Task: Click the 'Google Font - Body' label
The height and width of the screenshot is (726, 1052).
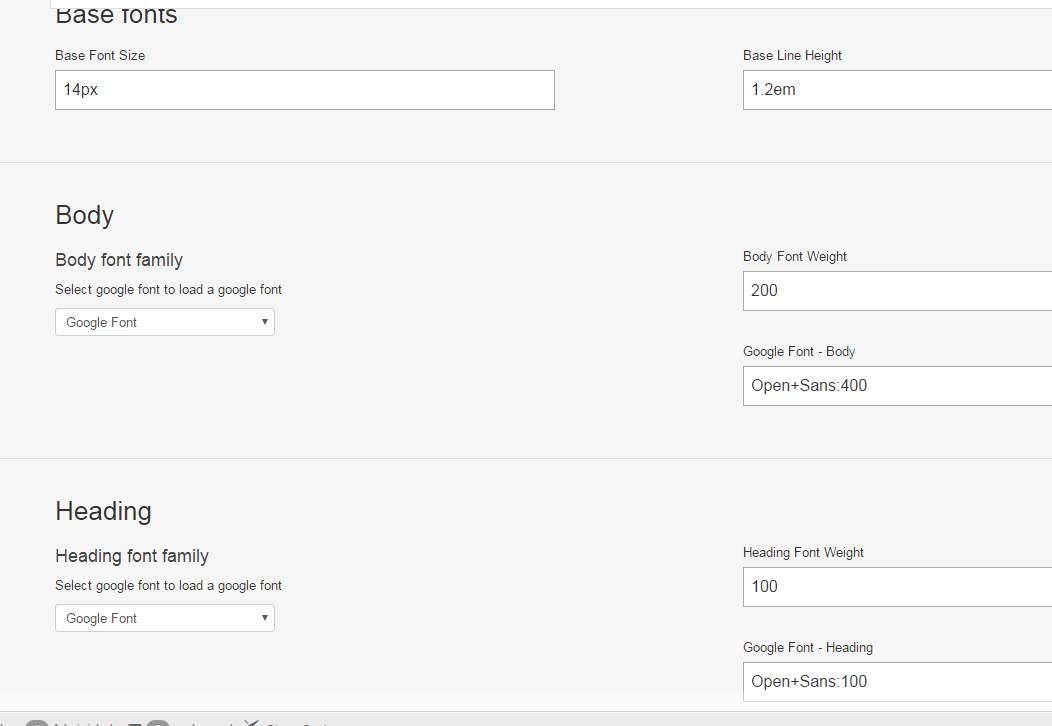Action: point(799,352)
